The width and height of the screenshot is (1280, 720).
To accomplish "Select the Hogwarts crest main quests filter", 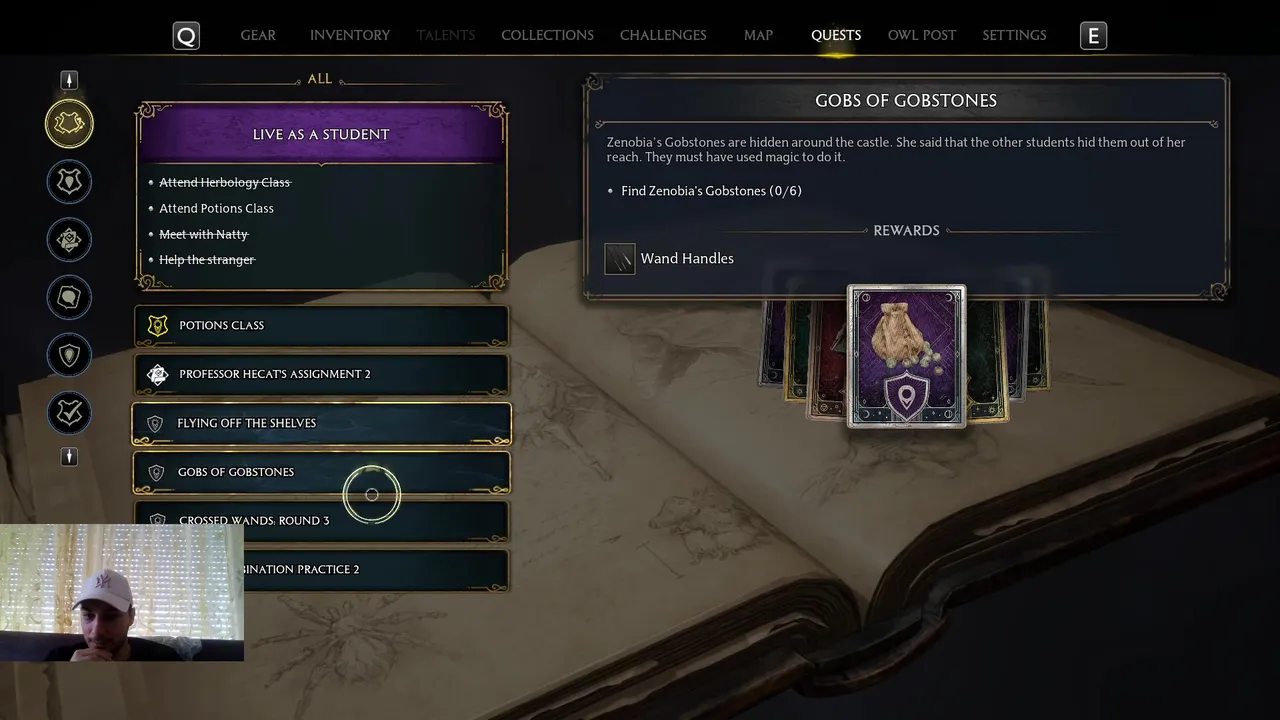I will [69, 182].
